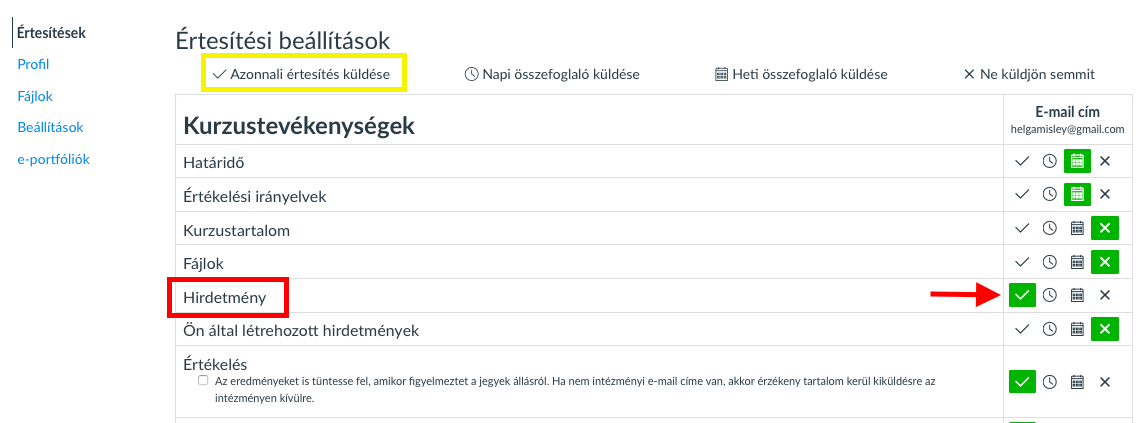Go to Fájlok in the left sidebar
This screenshot has height=423, width=1141.
[x=35, y=96]
